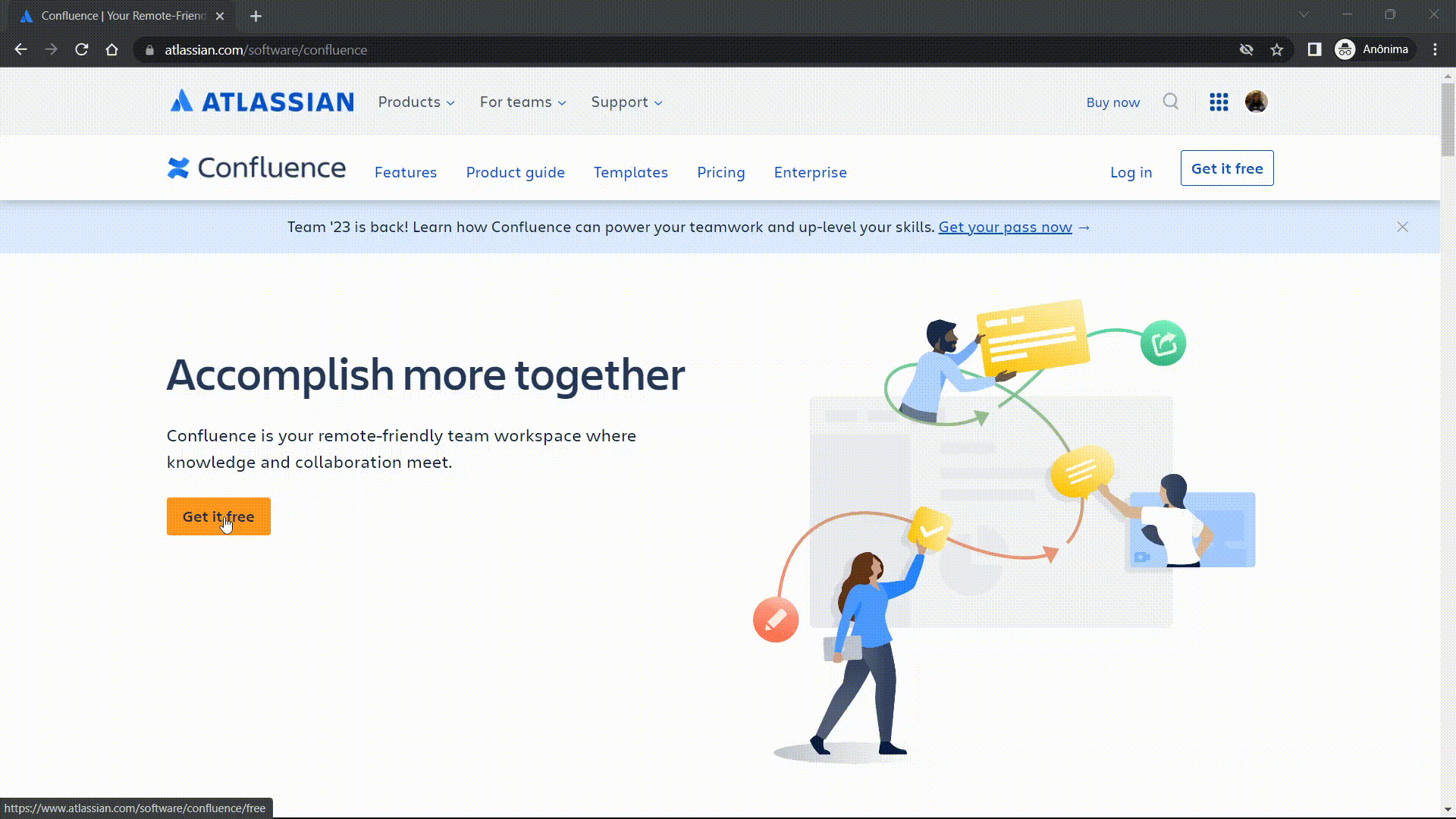Image resolution: width=1456 pixels, height=819 pixels.
Task: Dismiss the Team '23 banner
Action: pos(1403,227)
